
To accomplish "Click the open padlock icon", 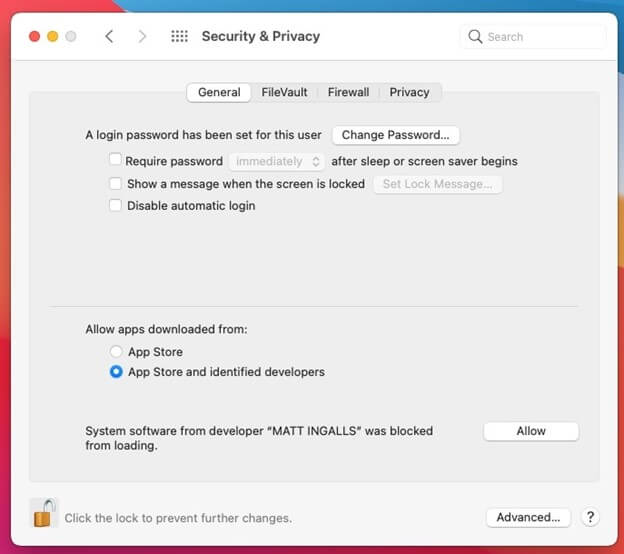I will pos(44,513).
